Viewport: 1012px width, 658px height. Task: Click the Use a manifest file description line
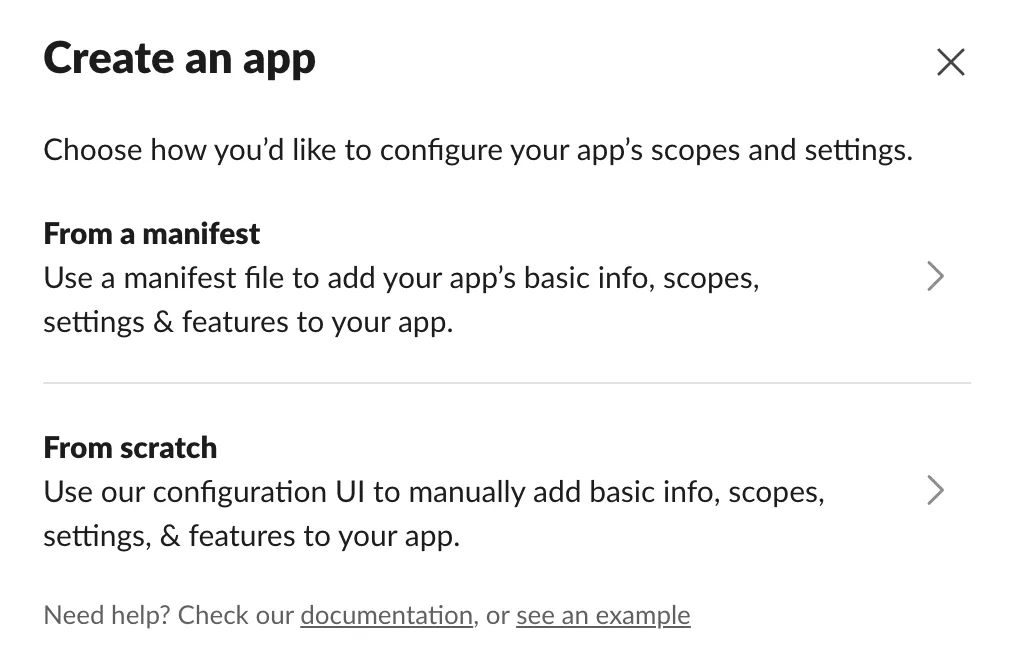click(400, 278)
